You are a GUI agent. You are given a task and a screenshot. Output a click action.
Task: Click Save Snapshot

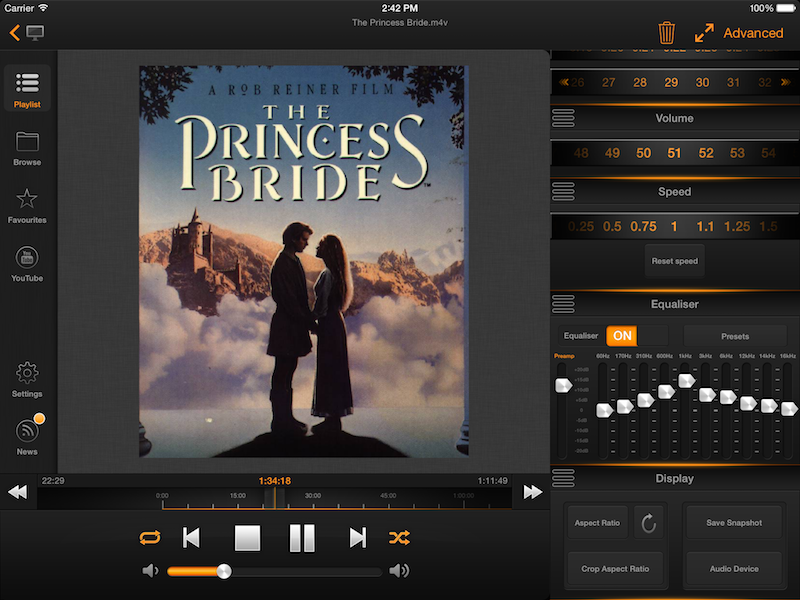(x=734, y=523)
